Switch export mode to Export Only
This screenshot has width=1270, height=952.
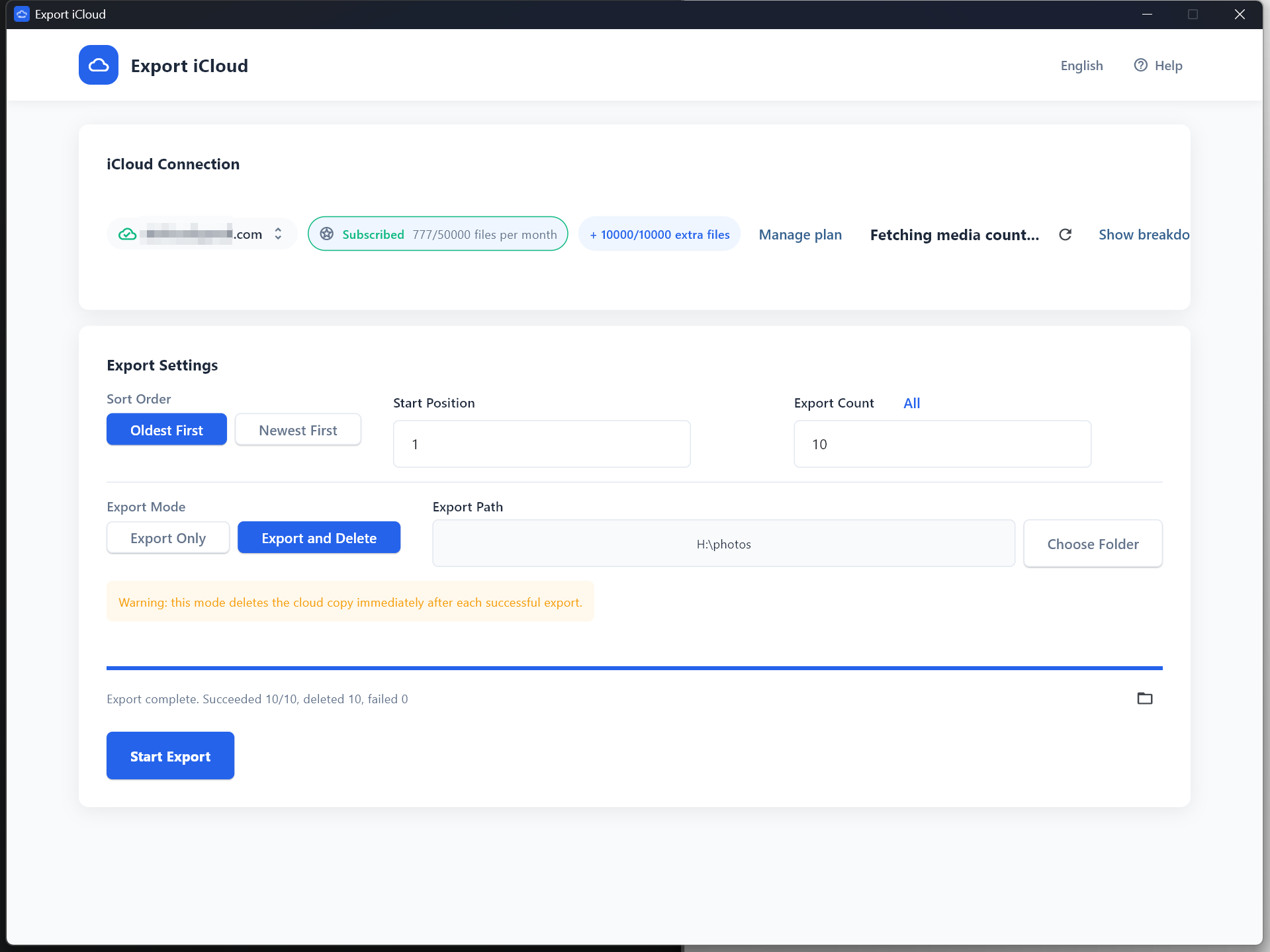click(x=168, y=538)
